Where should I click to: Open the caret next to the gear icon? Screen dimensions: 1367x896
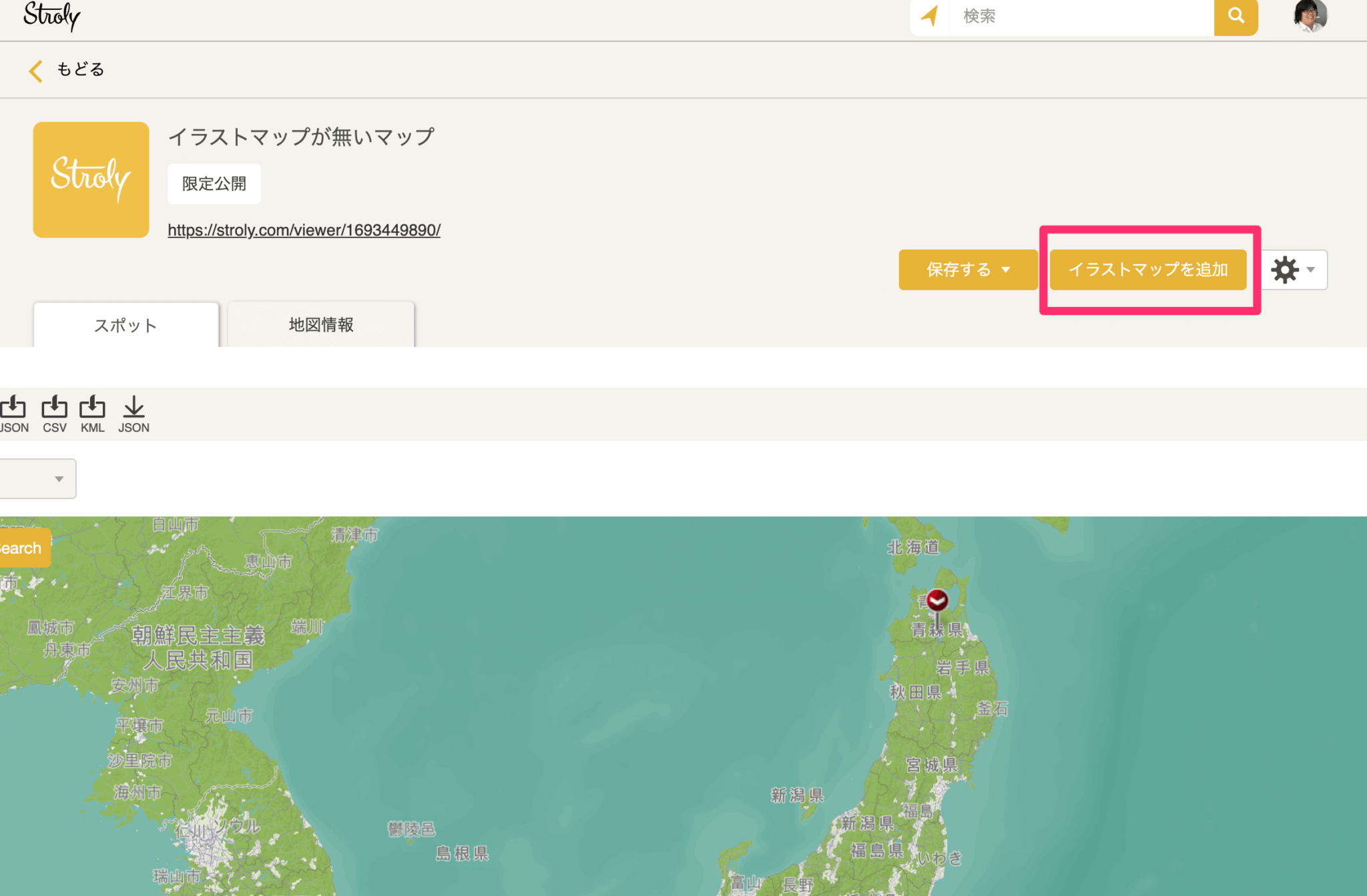(1310, 270)
